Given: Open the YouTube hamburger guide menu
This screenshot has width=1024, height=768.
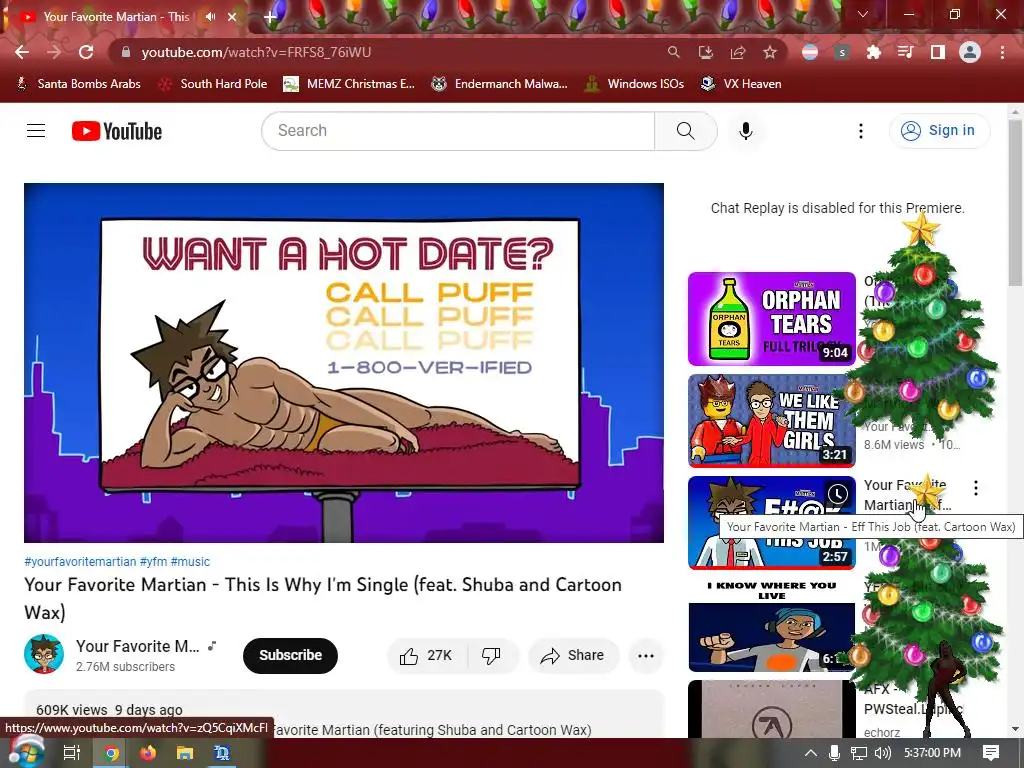Looking at the screenshot, I should (36, 131).
